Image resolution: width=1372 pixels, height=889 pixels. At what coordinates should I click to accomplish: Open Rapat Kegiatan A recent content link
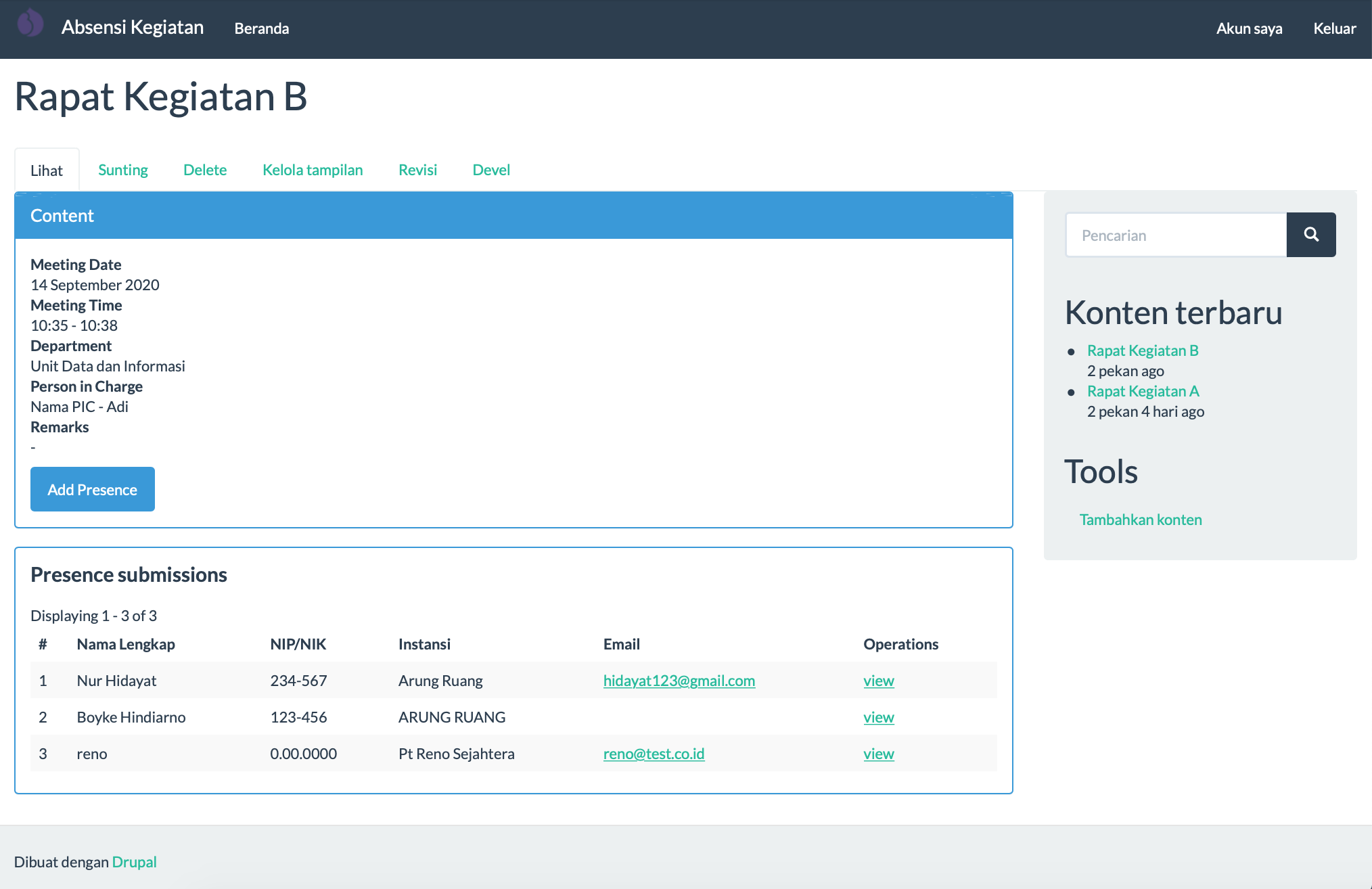point(1143,391)
